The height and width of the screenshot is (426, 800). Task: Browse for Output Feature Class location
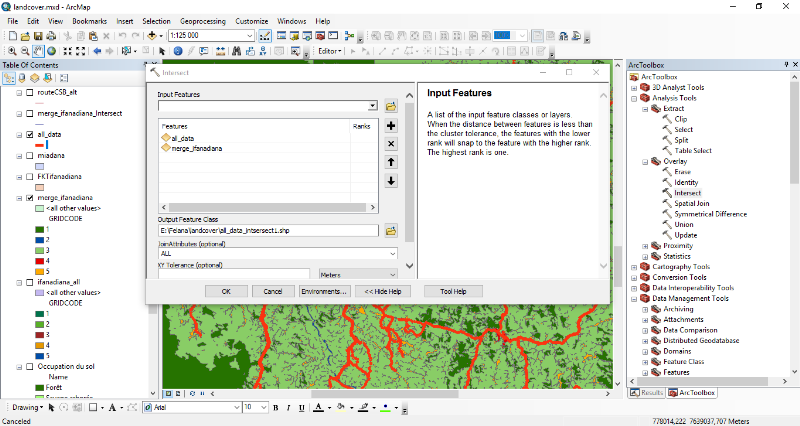(391, 230)
